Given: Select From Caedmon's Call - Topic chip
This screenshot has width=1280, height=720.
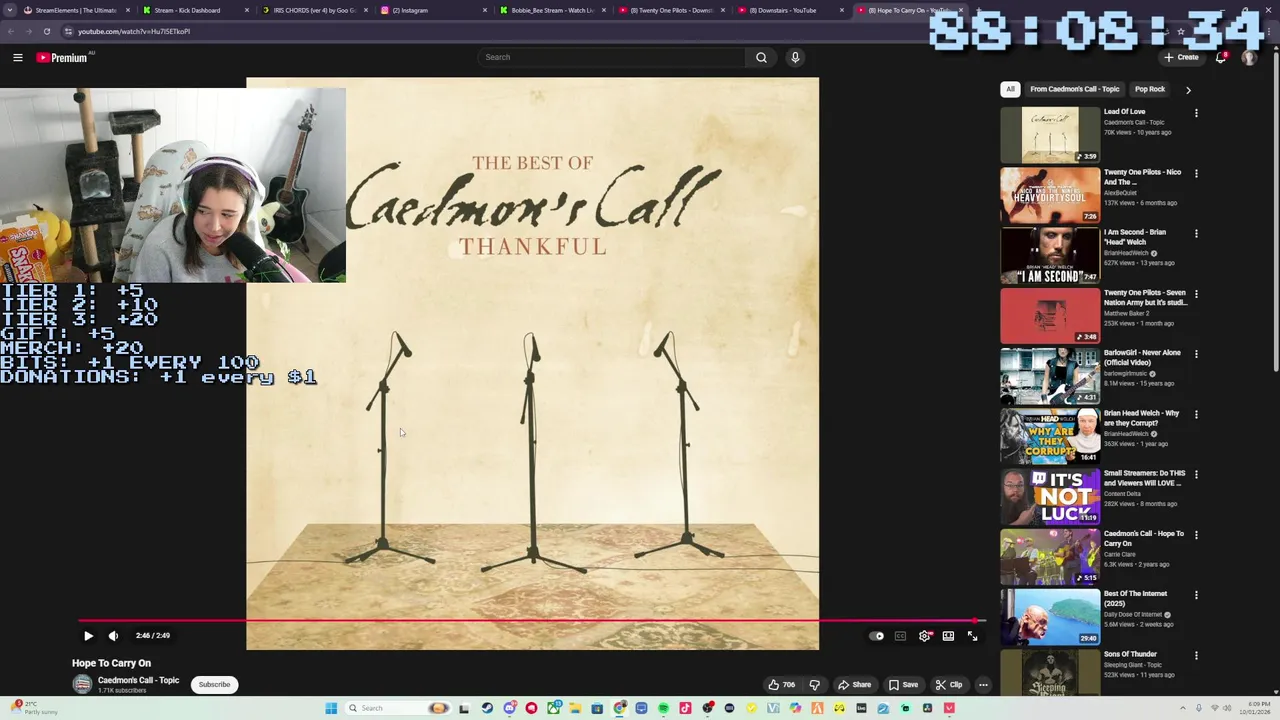Looking at the screenshot, I should [1075, 89].
